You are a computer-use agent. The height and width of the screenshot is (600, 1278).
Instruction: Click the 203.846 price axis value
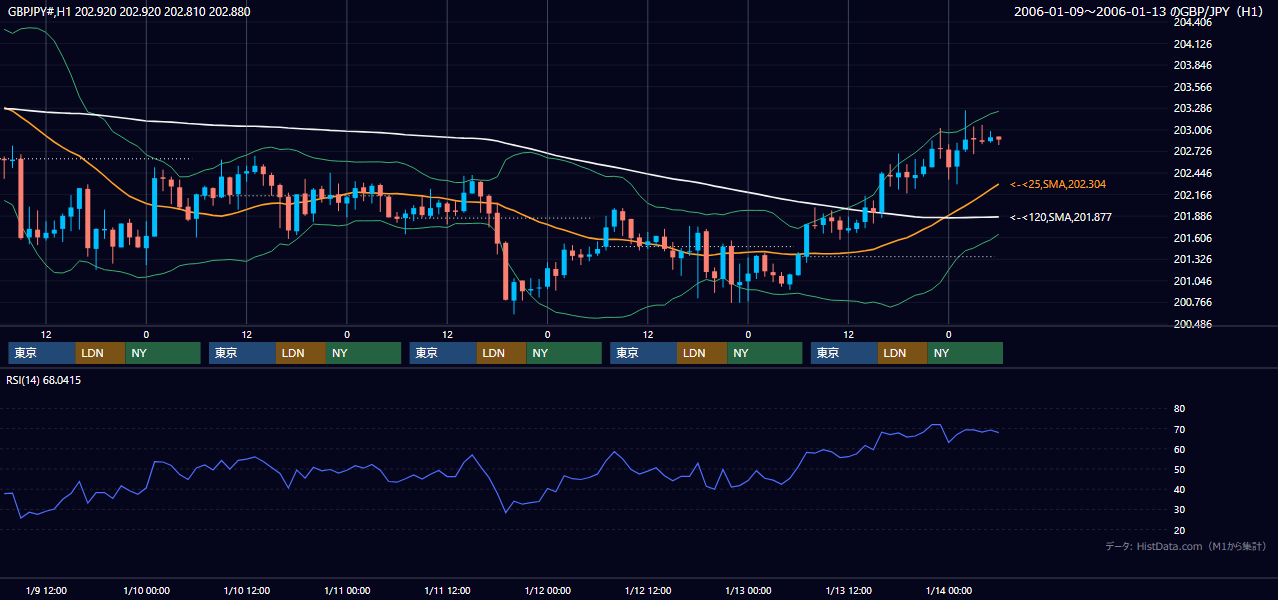click(1192, 66)
